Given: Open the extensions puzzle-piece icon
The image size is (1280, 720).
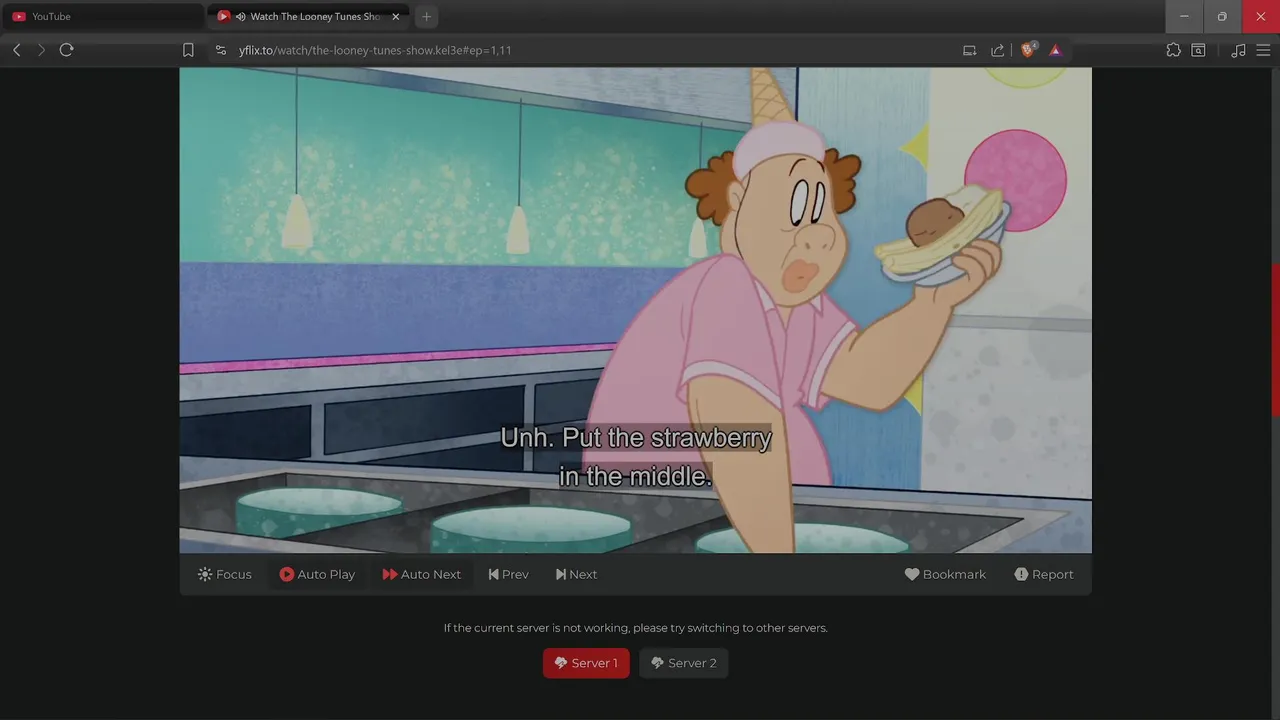Looking at the screenshot, I should pos(1174,50).
